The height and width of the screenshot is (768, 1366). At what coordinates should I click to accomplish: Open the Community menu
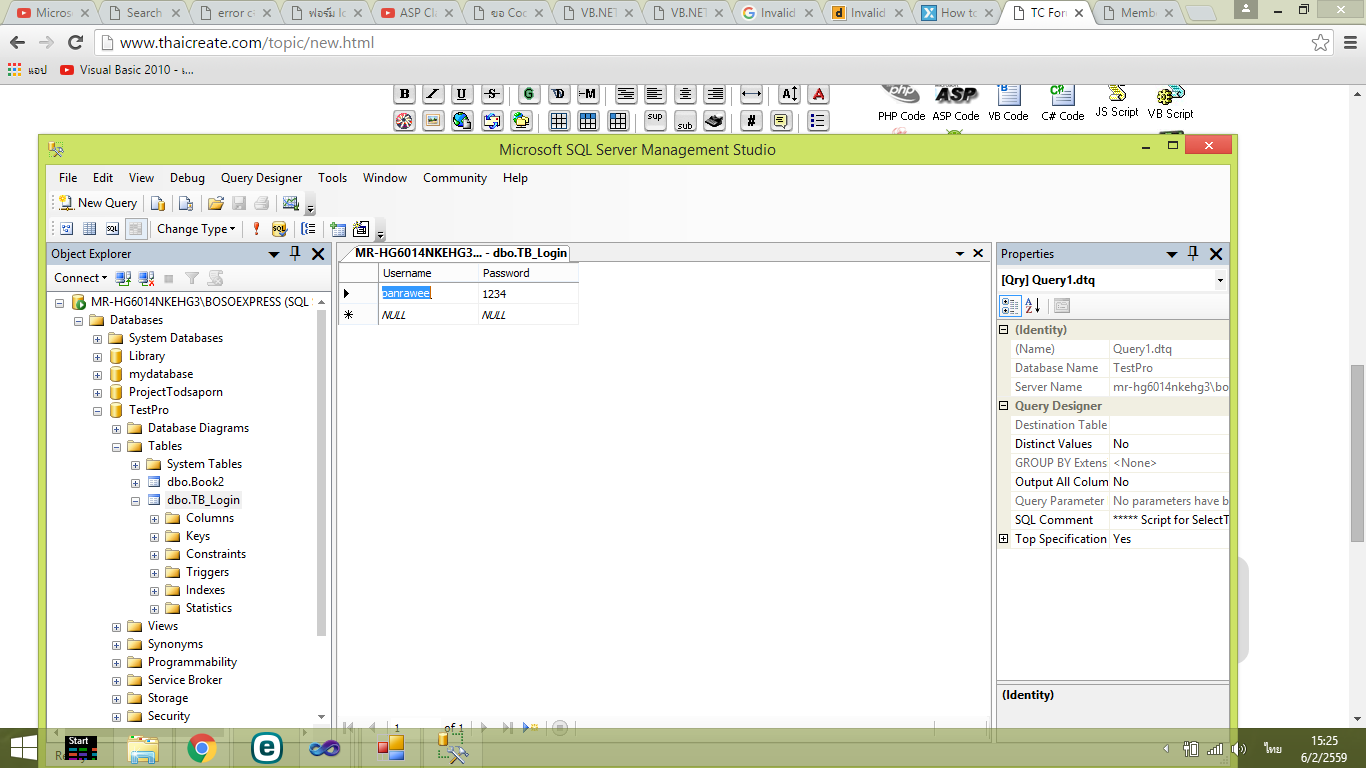pyautogui.click(x=455, y=178)
